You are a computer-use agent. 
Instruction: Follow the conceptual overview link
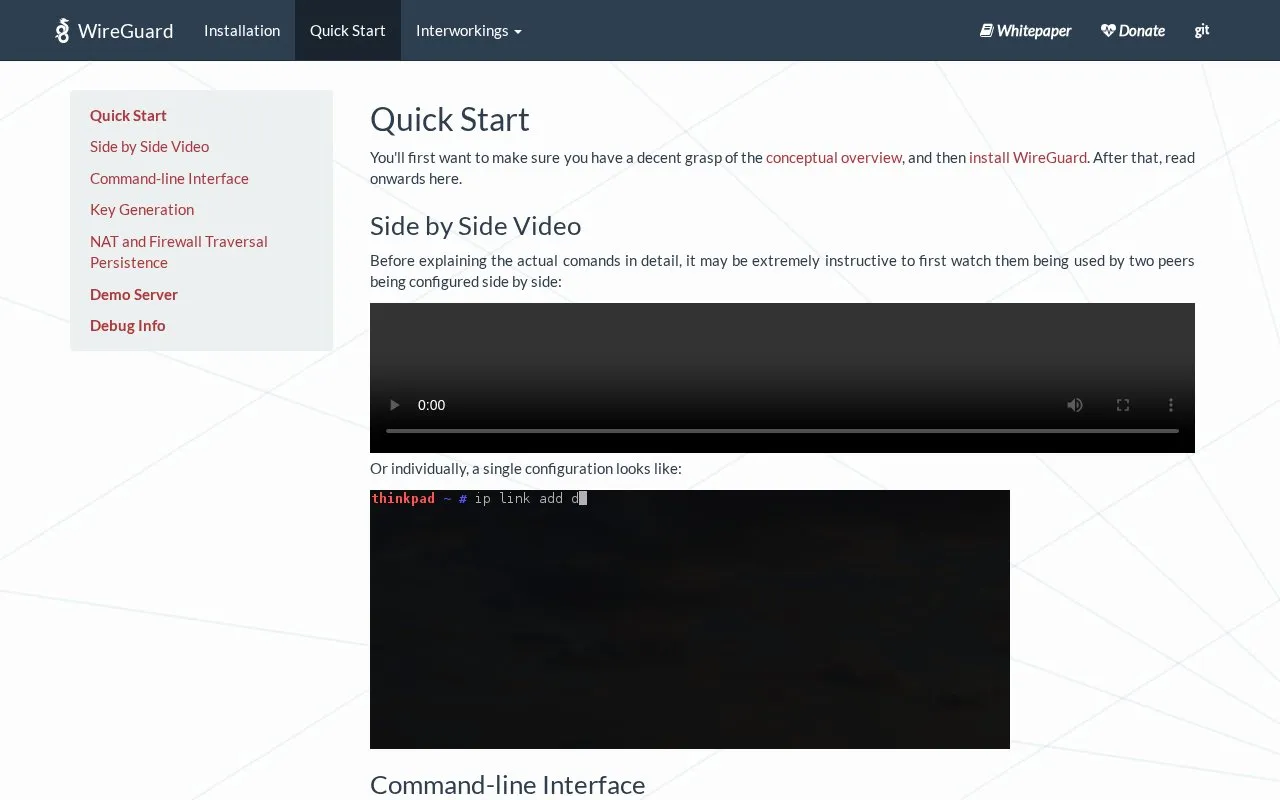[834, 157]
